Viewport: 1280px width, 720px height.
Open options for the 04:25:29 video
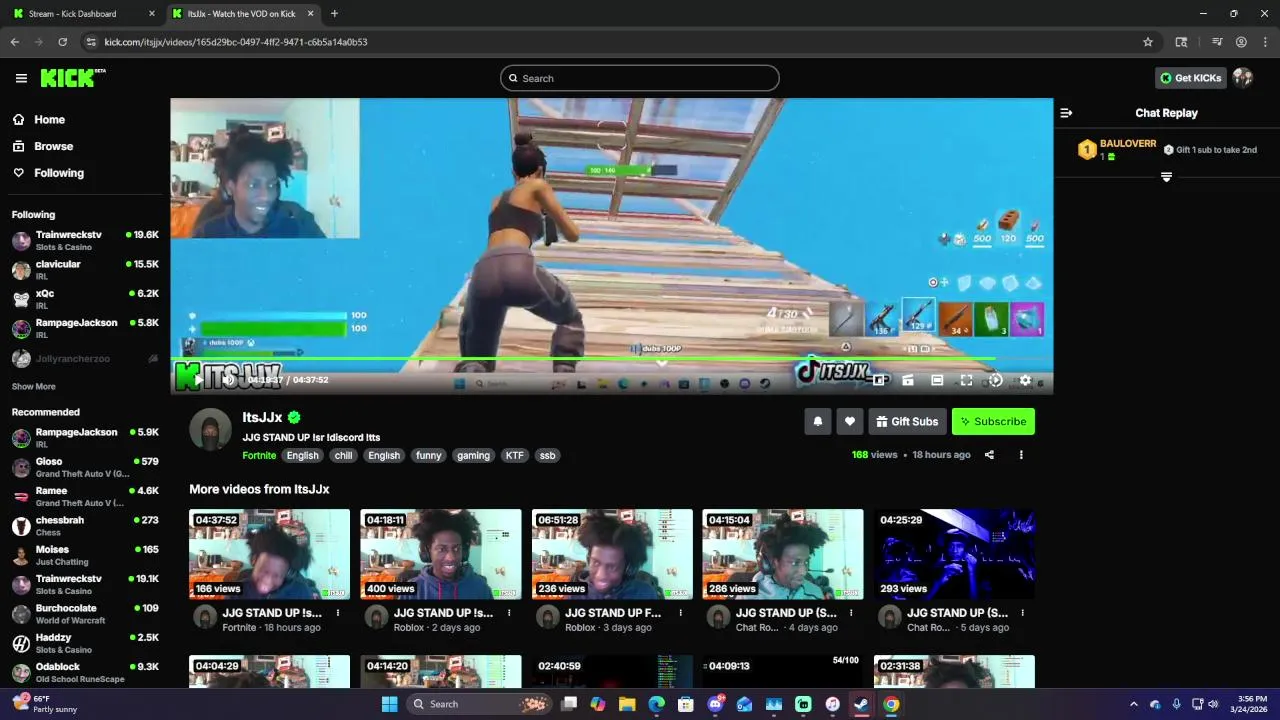click(1022, 613)
